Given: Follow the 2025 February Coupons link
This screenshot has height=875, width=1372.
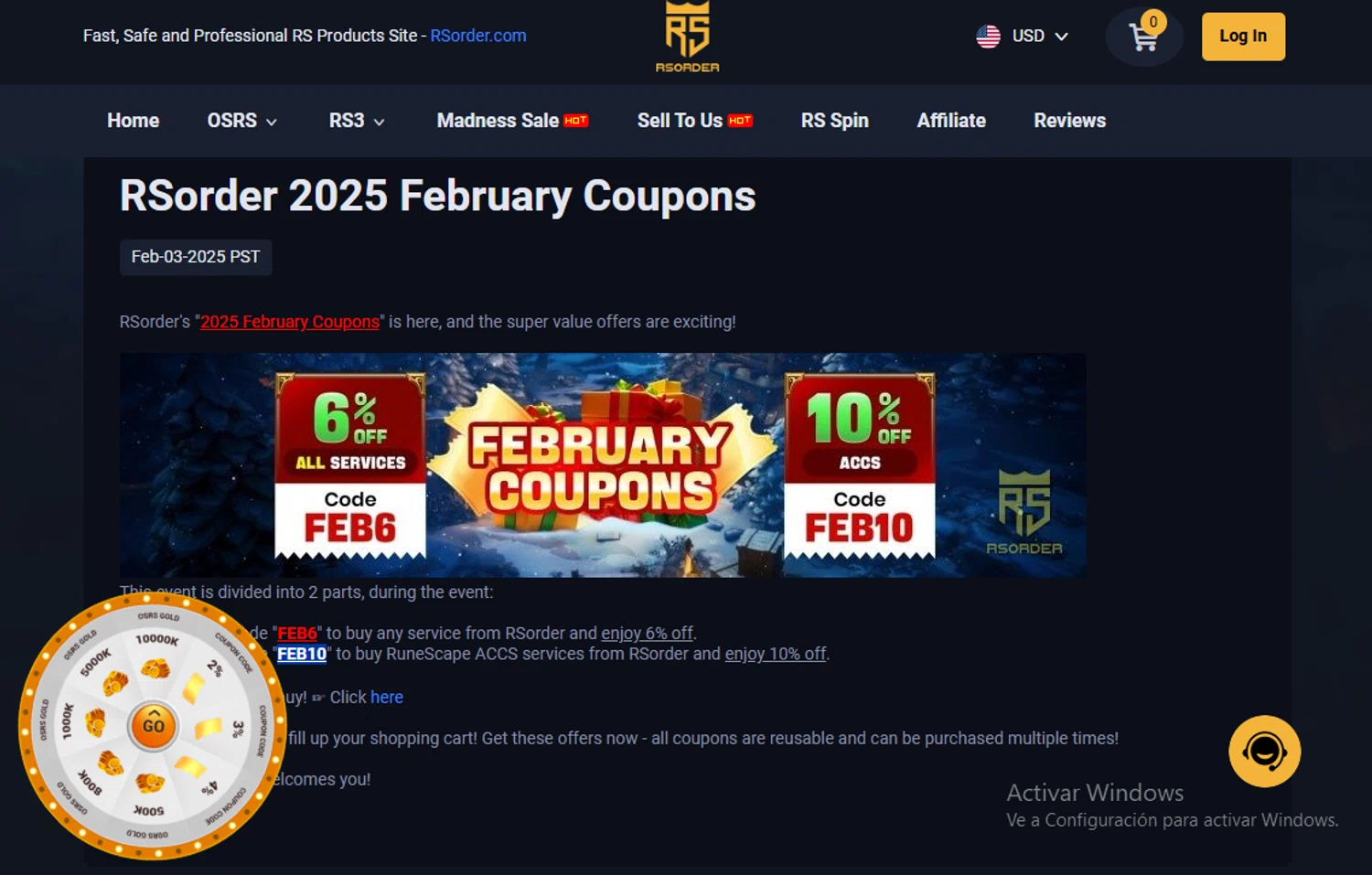Looking at the screenshot, I should click(x=289, y=322).
